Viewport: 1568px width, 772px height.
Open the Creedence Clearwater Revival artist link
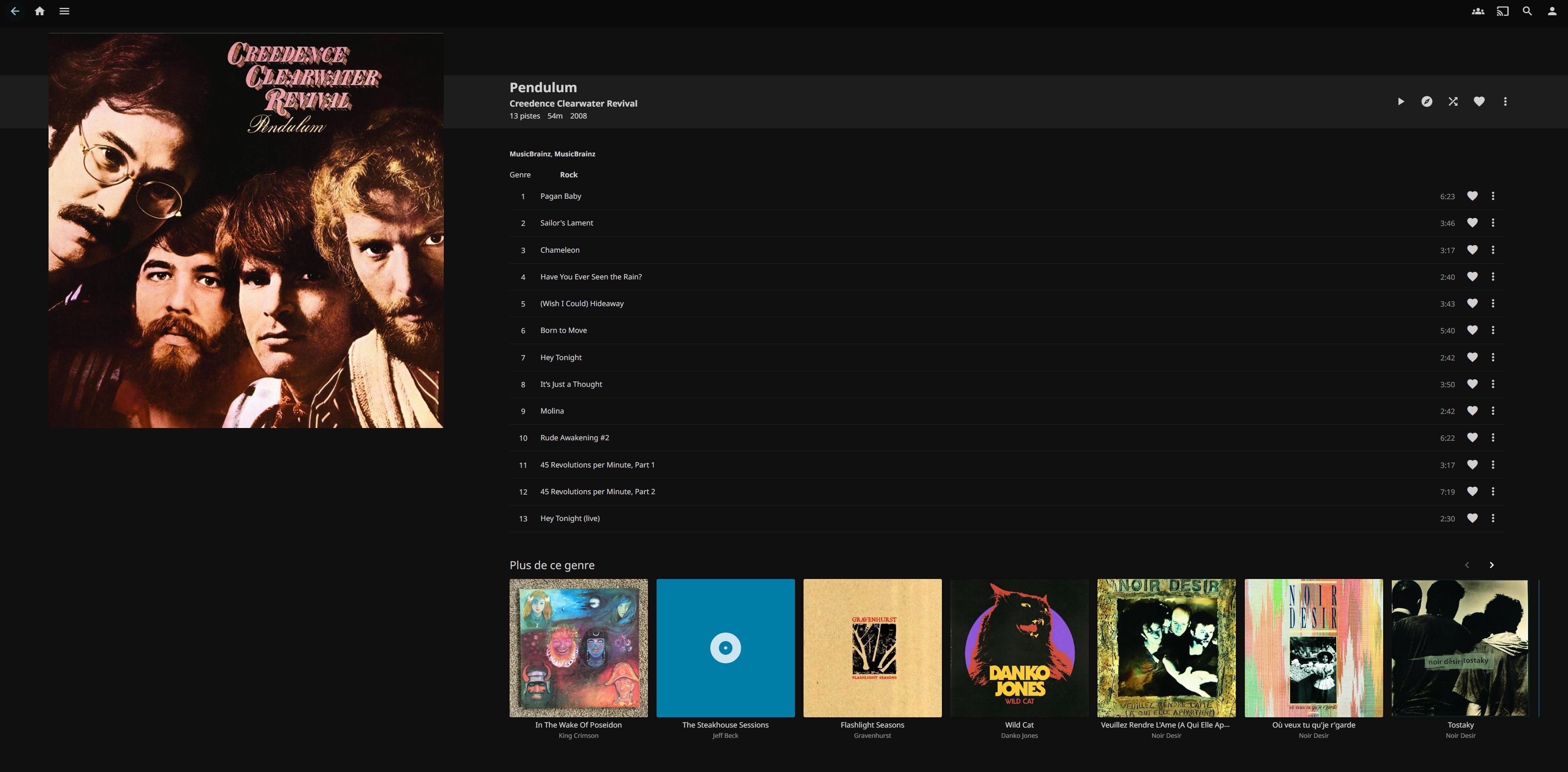coord(573,103)
